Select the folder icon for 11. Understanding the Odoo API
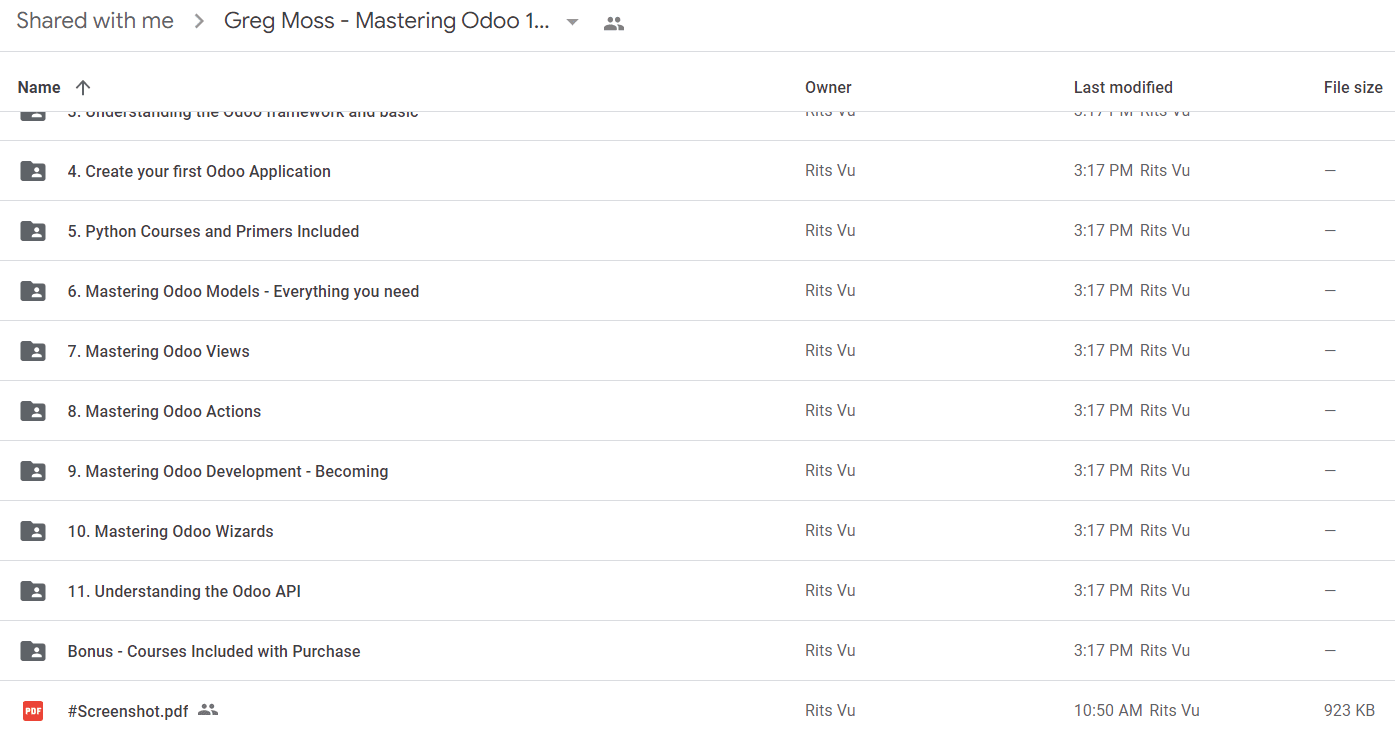The width and height of the screenshot is (1395, 735). click(x=33, y=591)
